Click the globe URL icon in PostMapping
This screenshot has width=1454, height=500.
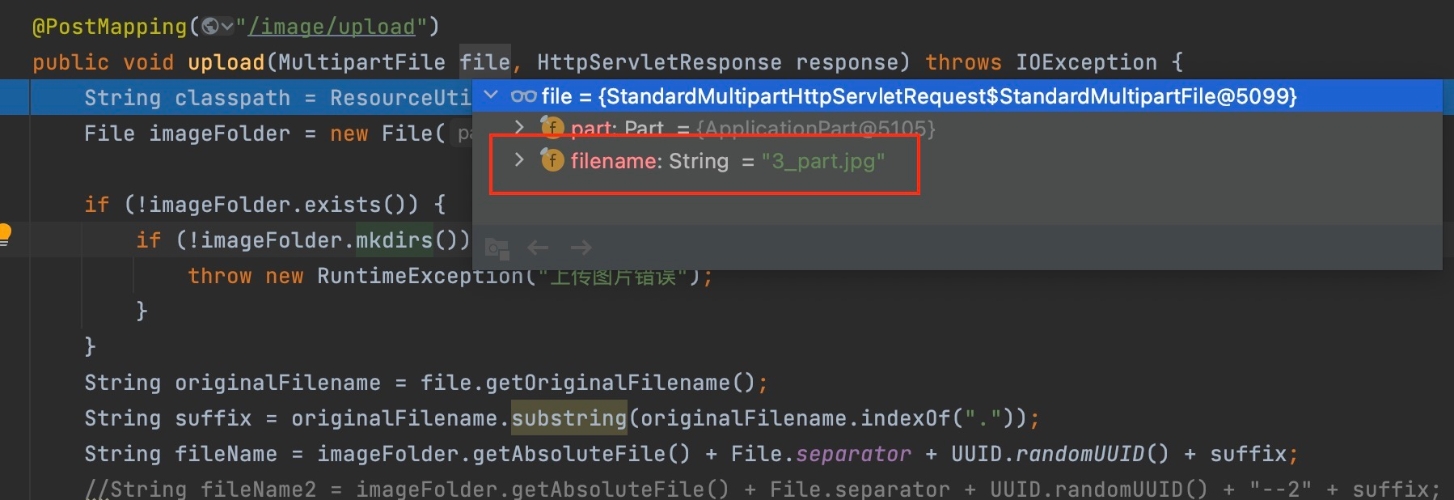click(x=210, y=26)
